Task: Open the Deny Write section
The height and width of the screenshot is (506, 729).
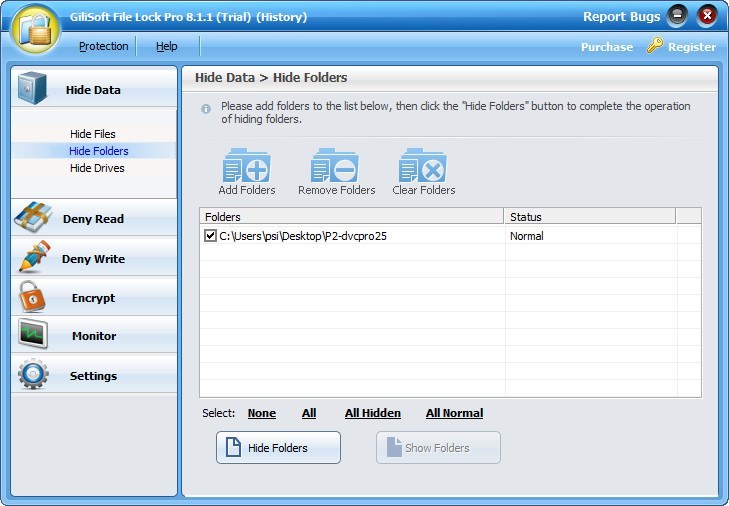Action: coord(94,257)
